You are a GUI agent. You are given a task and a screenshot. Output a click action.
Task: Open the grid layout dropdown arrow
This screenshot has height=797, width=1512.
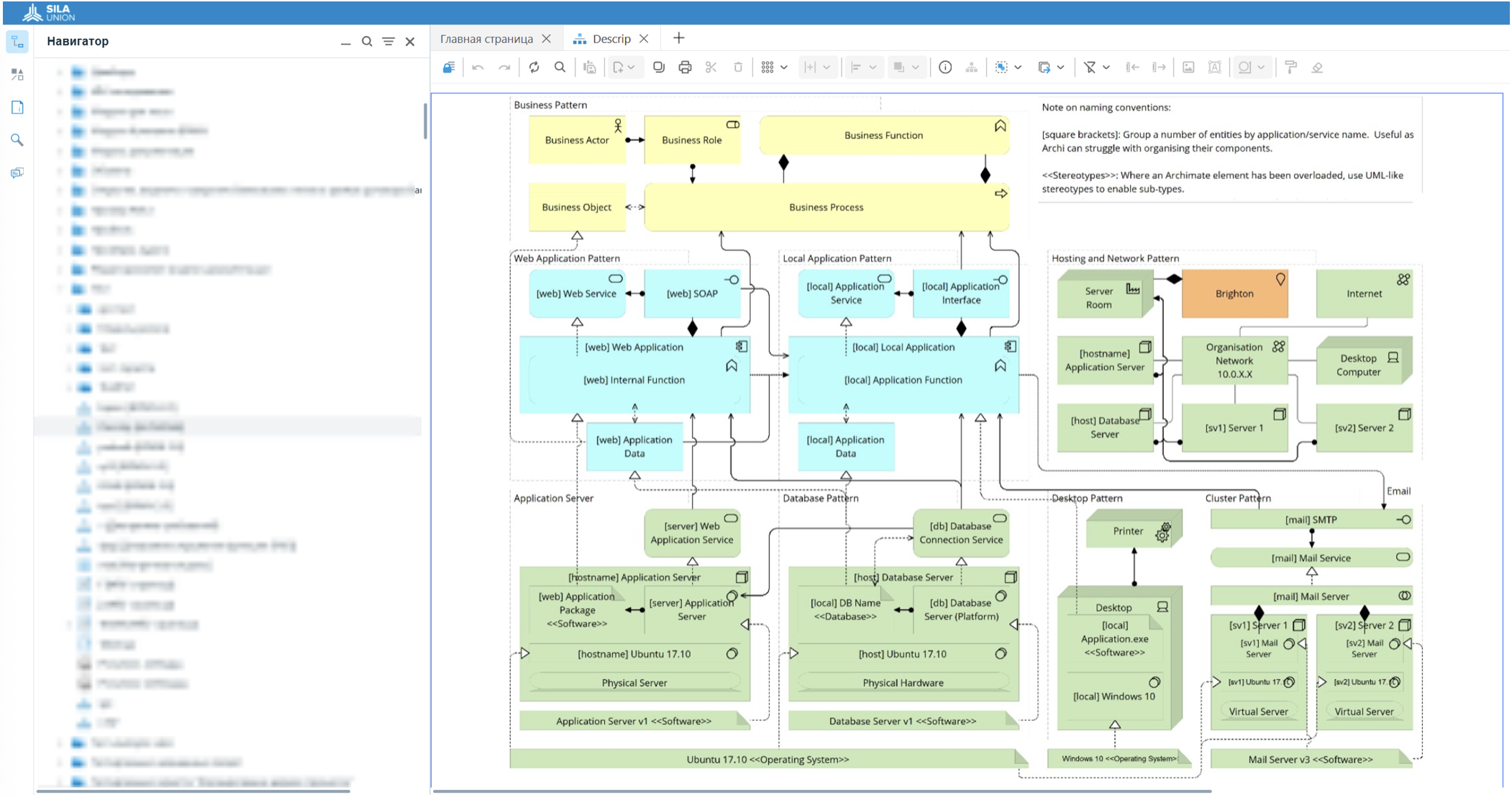pos(784,68)
